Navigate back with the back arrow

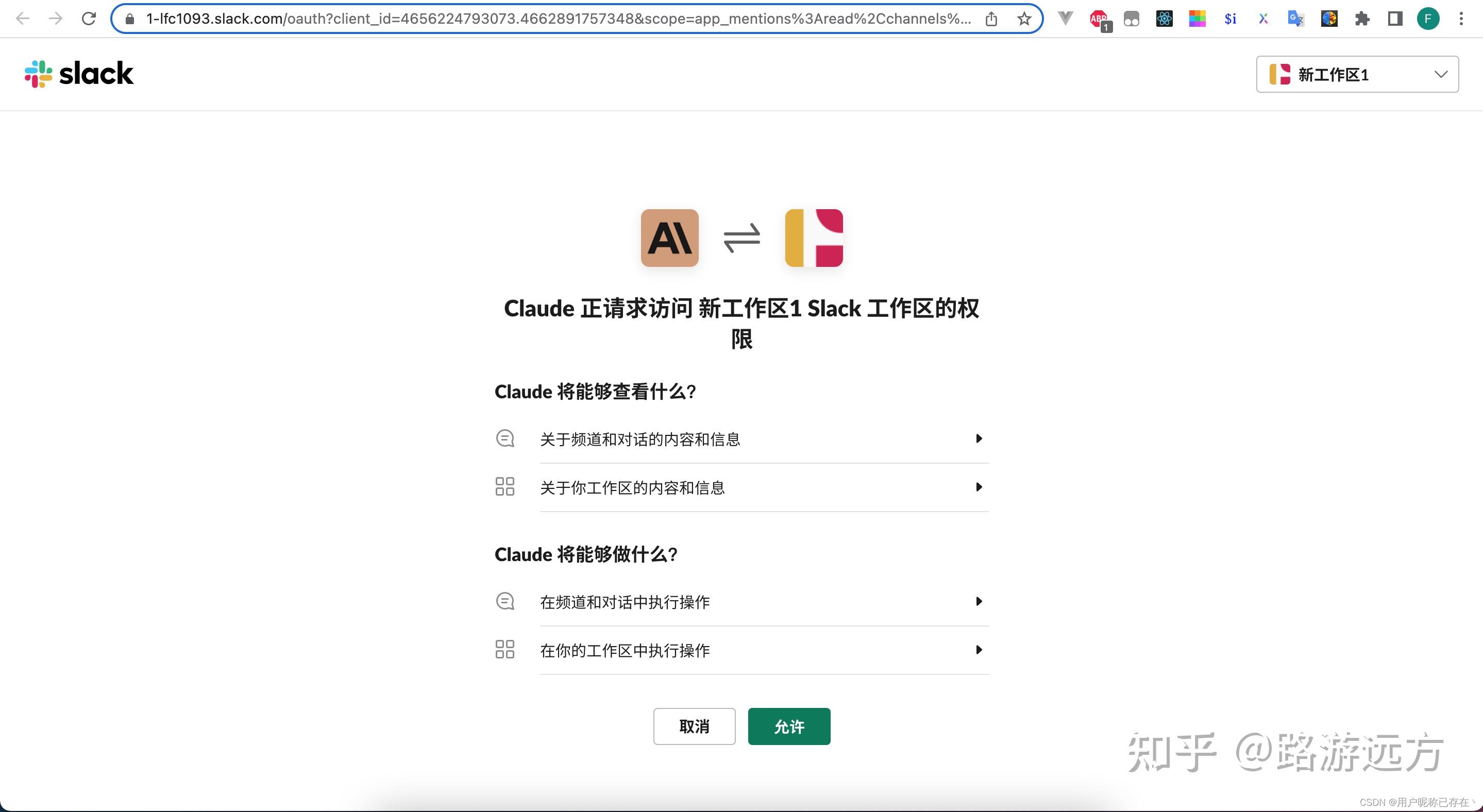23,18
